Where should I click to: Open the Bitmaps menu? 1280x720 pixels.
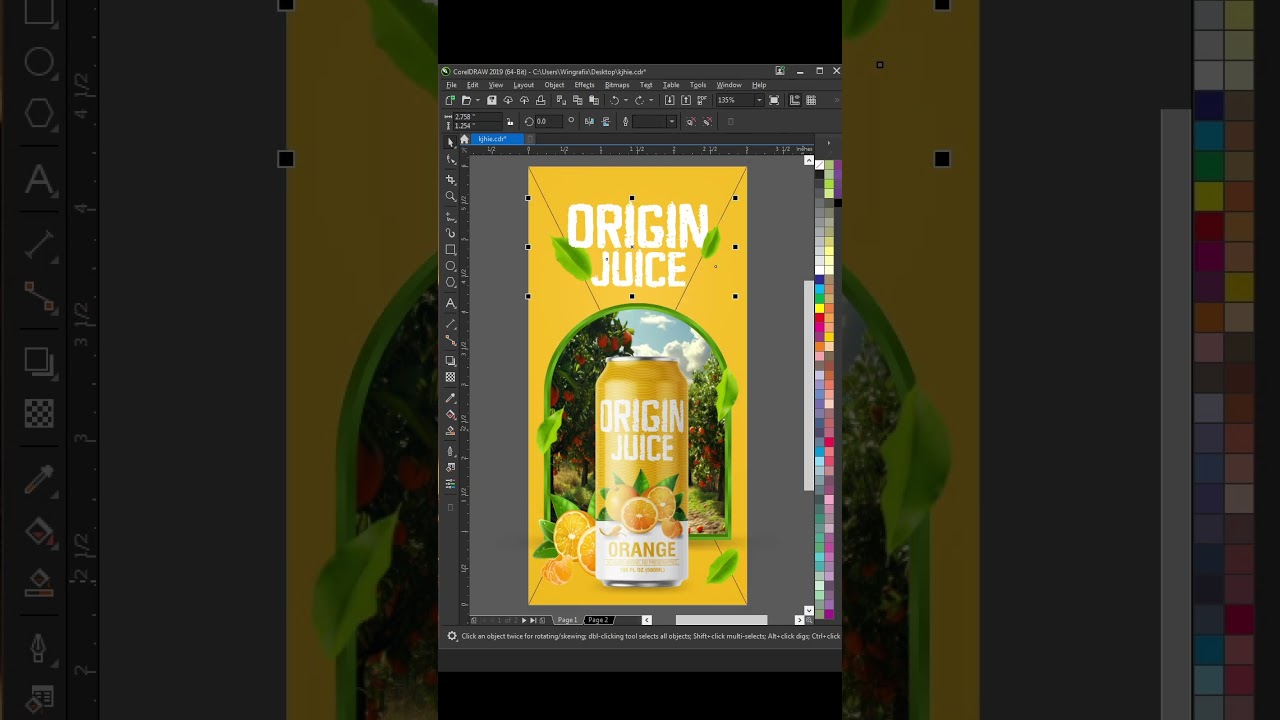point(617,85)
